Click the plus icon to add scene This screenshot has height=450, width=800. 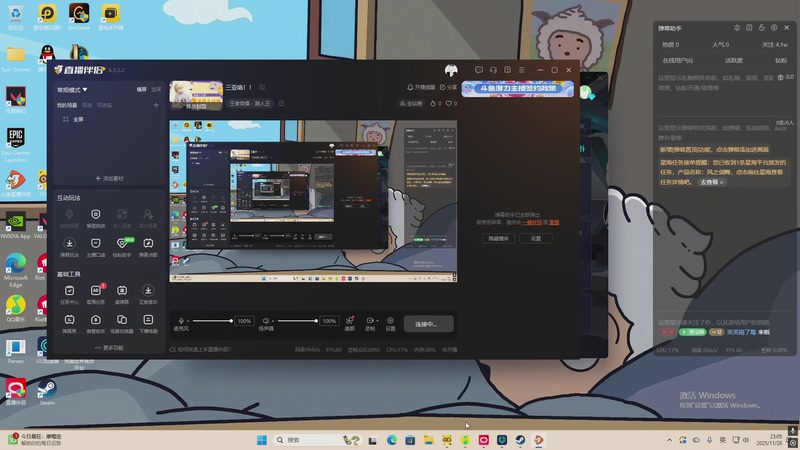point(156,105)
